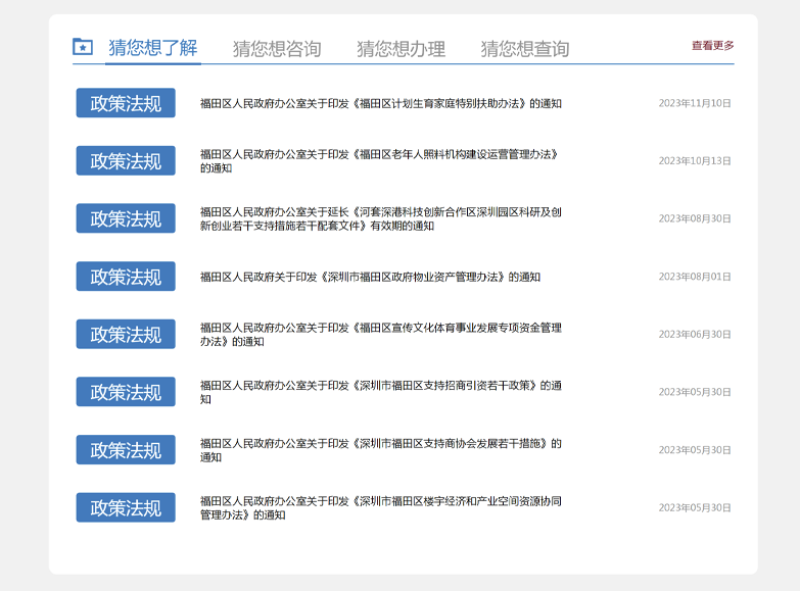Switch to the 猜您想咨询 tab
Image resolution: width=800 pixels, height=591 pixels.
(x=277, y=49)
